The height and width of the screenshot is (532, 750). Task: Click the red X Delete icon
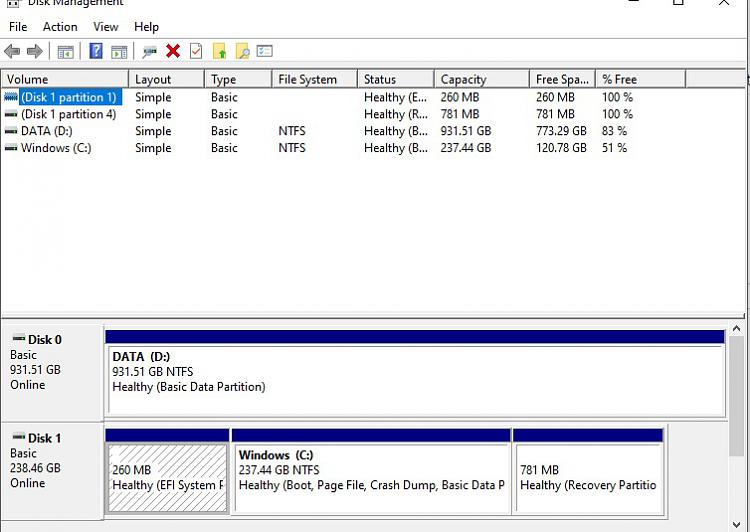[173, 51]
